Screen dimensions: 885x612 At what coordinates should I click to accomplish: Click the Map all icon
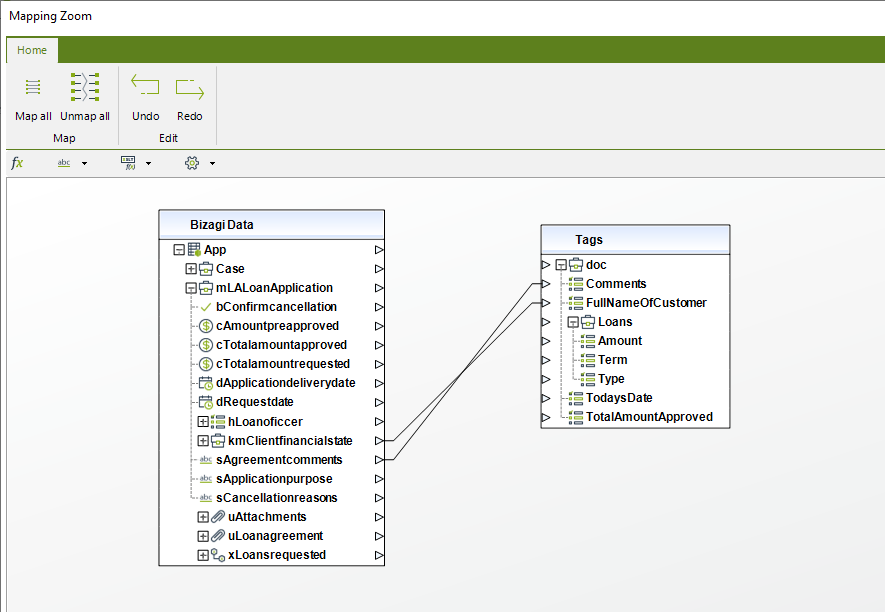click(x=33, y=87)
